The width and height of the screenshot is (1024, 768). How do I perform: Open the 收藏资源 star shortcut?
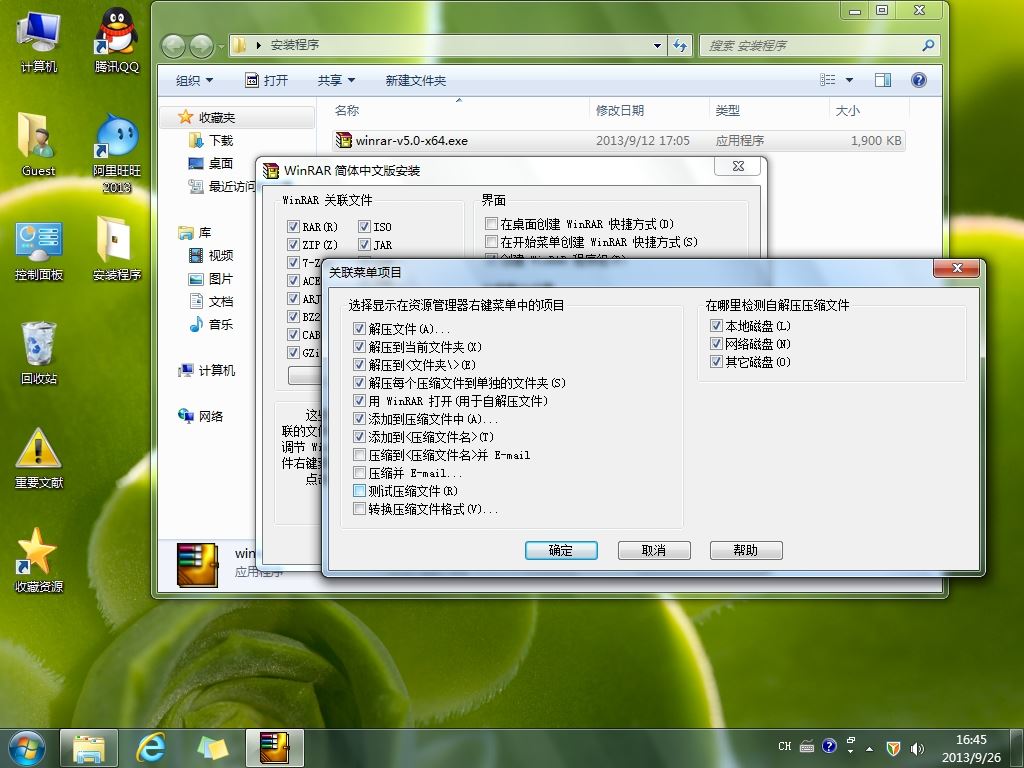[39, 560]
